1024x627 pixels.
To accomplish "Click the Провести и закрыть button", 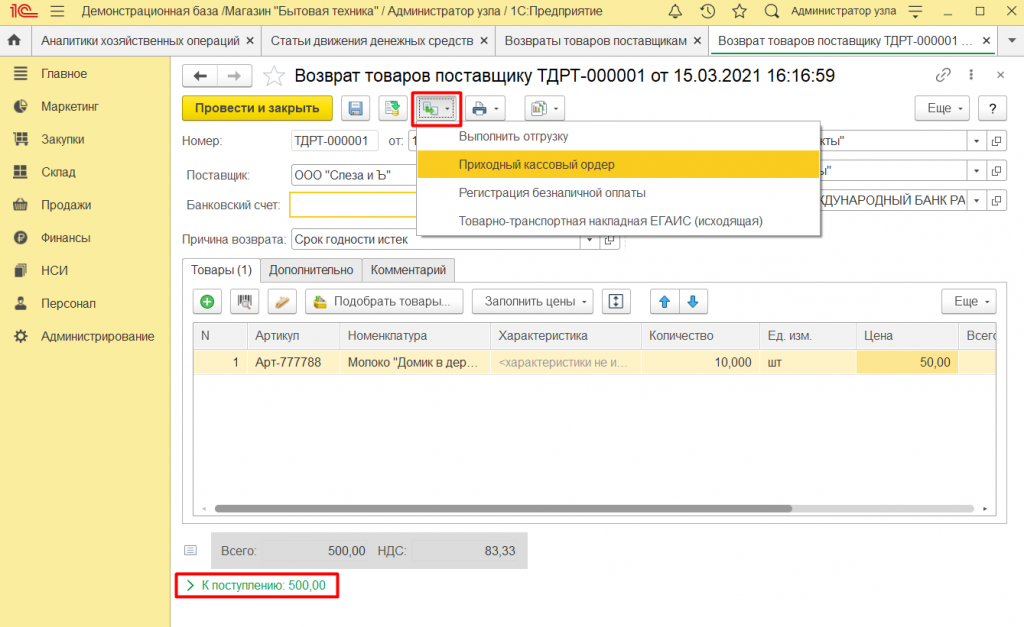I will click(x=257, y=108).
